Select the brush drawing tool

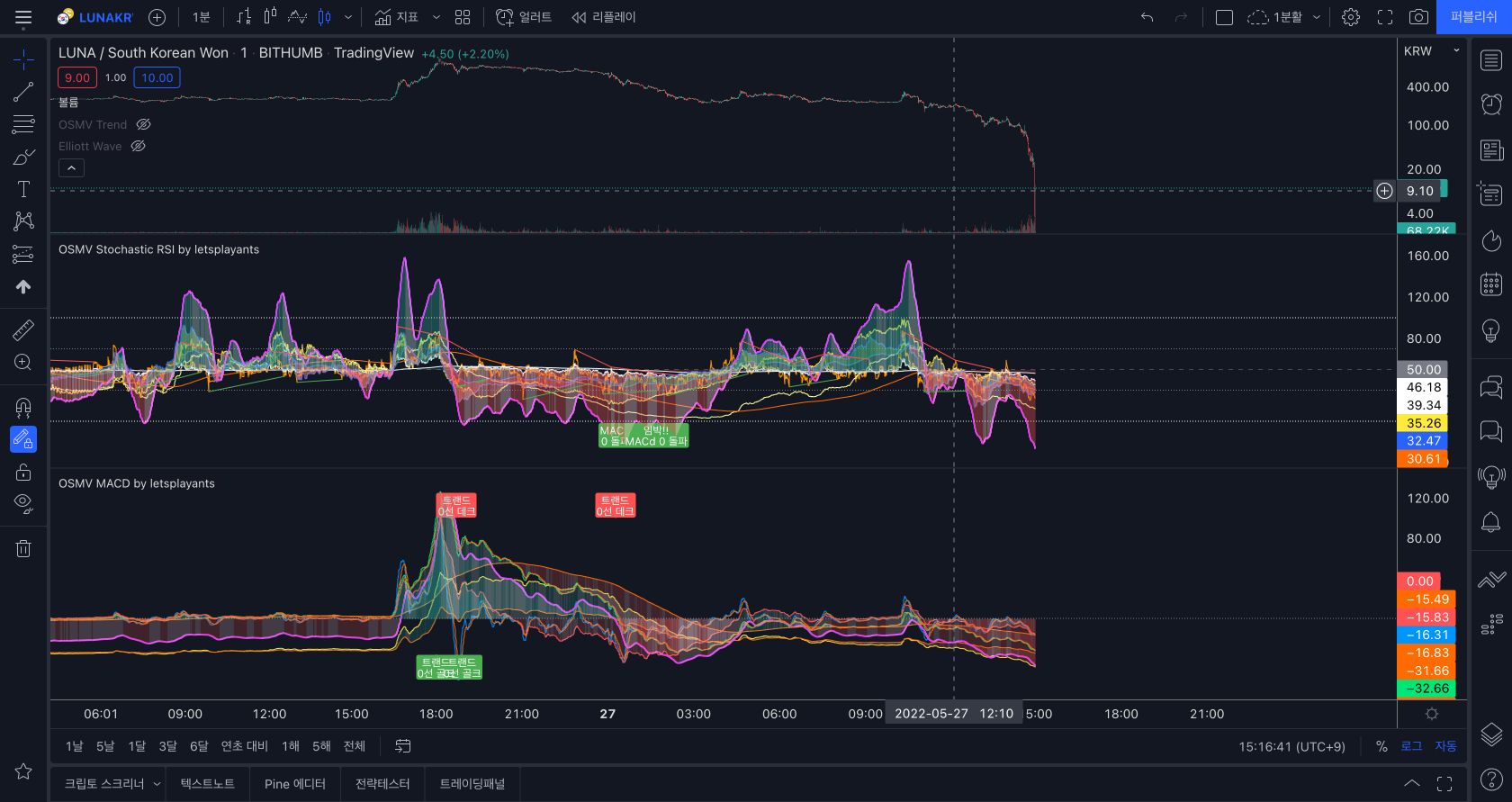(x=23, y=157)
